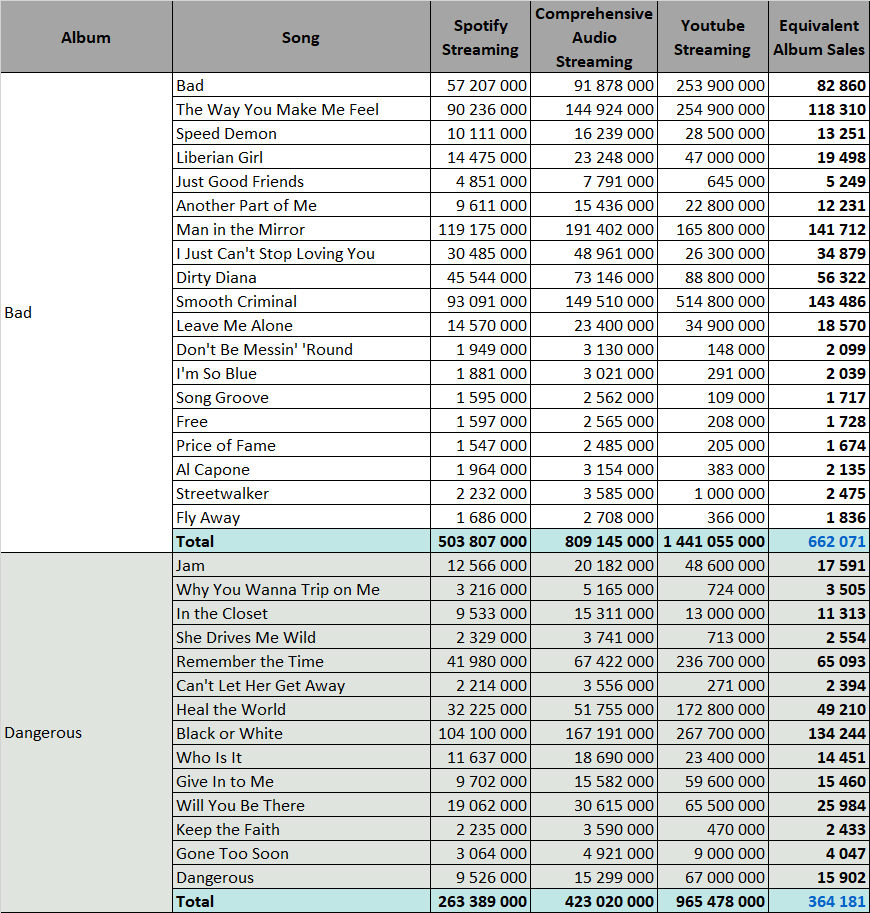Screen dimensions: 870x913
Task: Click the 'Can't Let Her Get Away' cell
Action: point(301,685)
